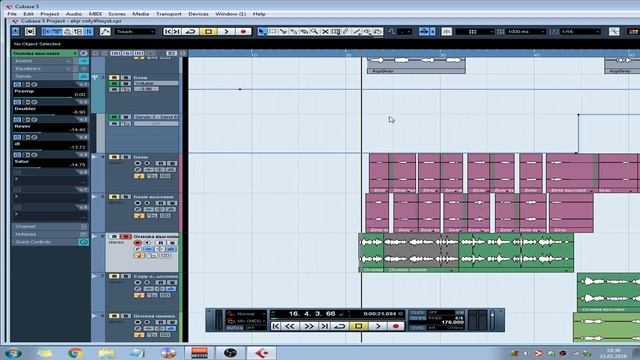Image resolution: width=640 pixels, height=360 pixels.
Task: Select the Zoom magnifier tool
Action: click(x=315, y=31)
